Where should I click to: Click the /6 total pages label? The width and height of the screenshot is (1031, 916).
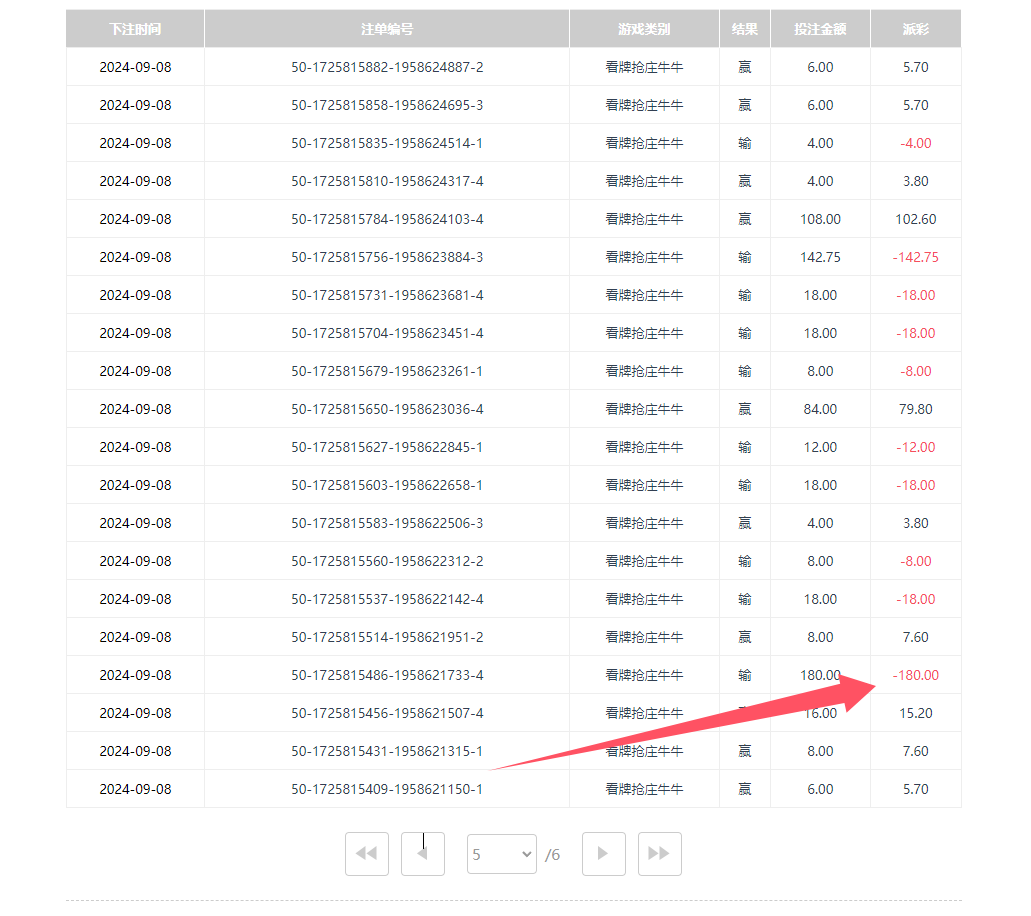coord(553,853)
